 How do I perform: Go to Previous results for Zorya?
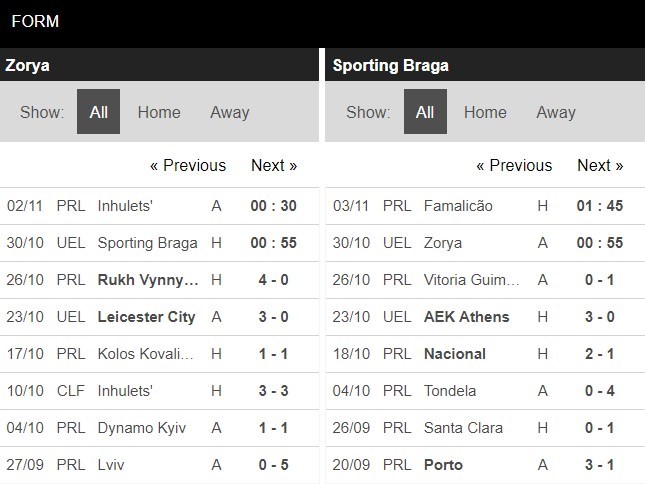coord(188,165)
